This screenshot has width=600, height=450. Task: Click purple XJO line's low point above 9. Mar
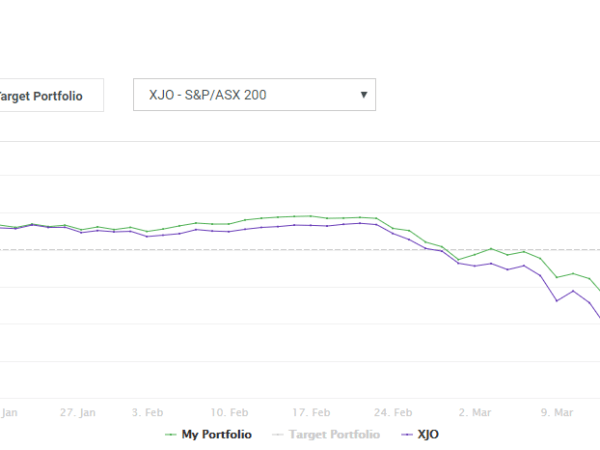[557, 300]
